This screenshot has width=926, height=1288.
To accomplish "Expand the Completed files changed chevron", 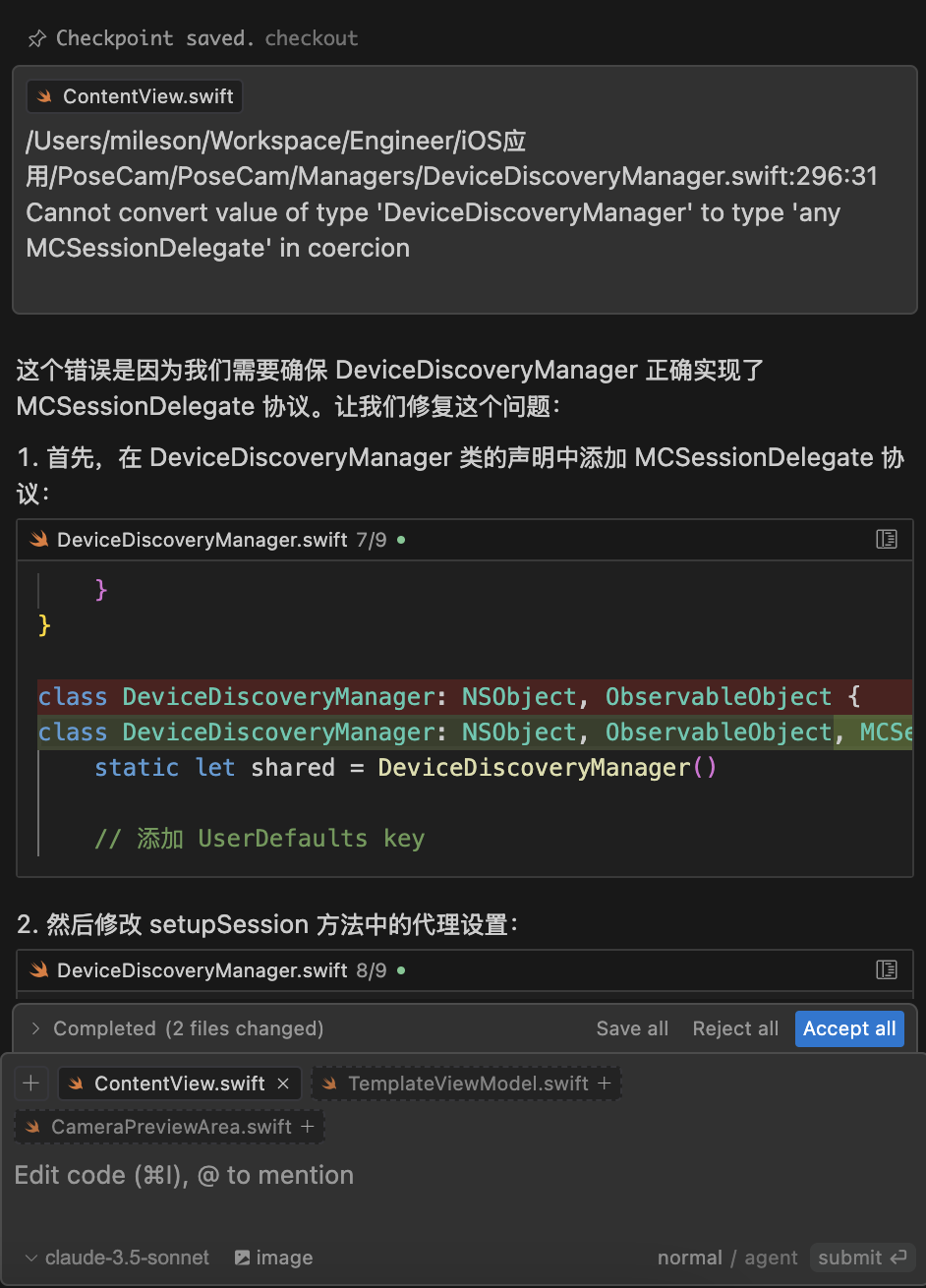I will (35, 1028).
